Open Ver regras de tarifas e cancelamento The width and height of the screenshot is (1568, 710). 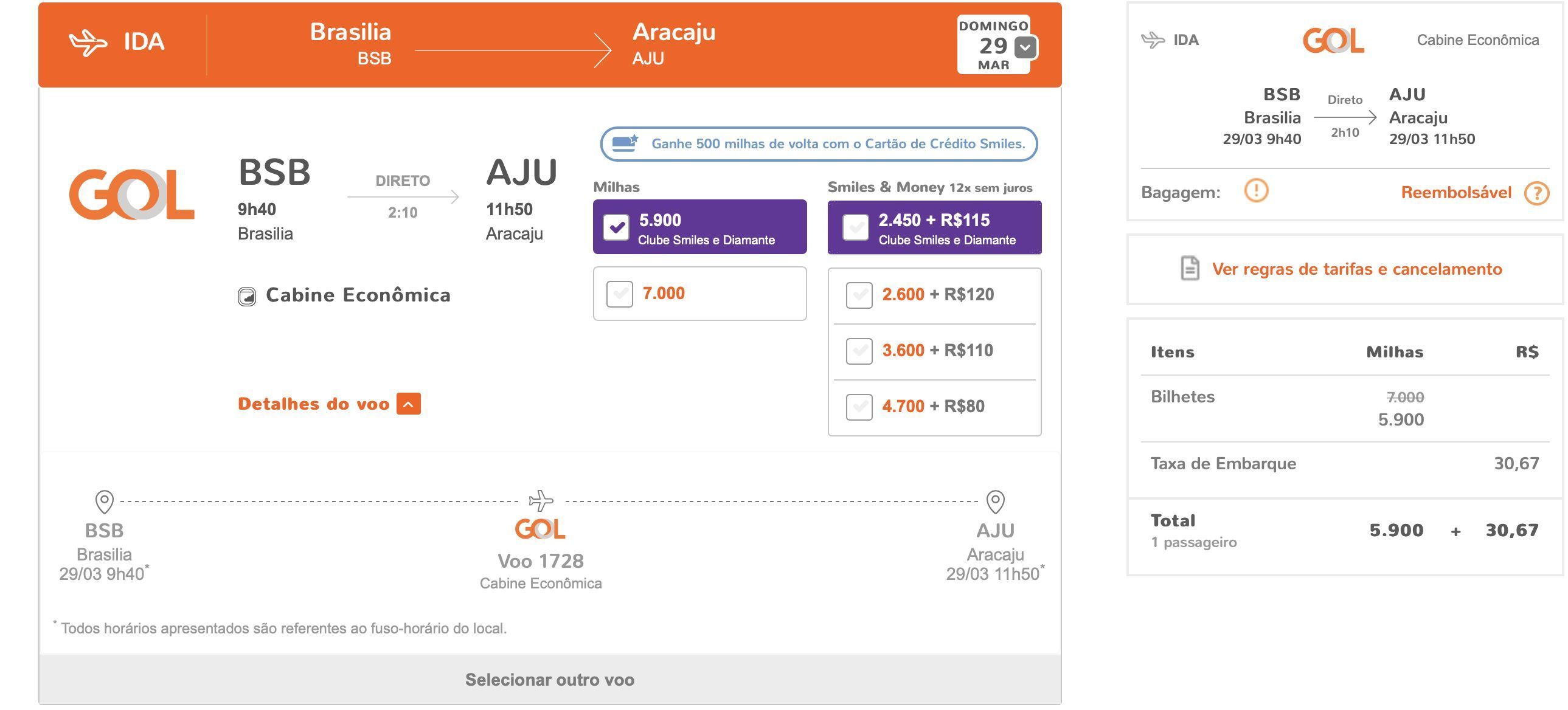1357,269
